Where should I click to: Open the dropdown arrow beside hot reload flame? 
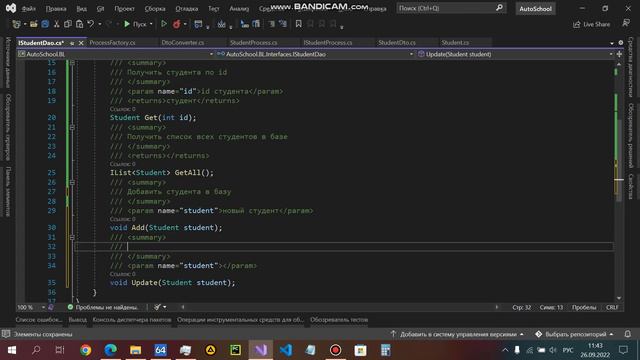tap(185, 24)
